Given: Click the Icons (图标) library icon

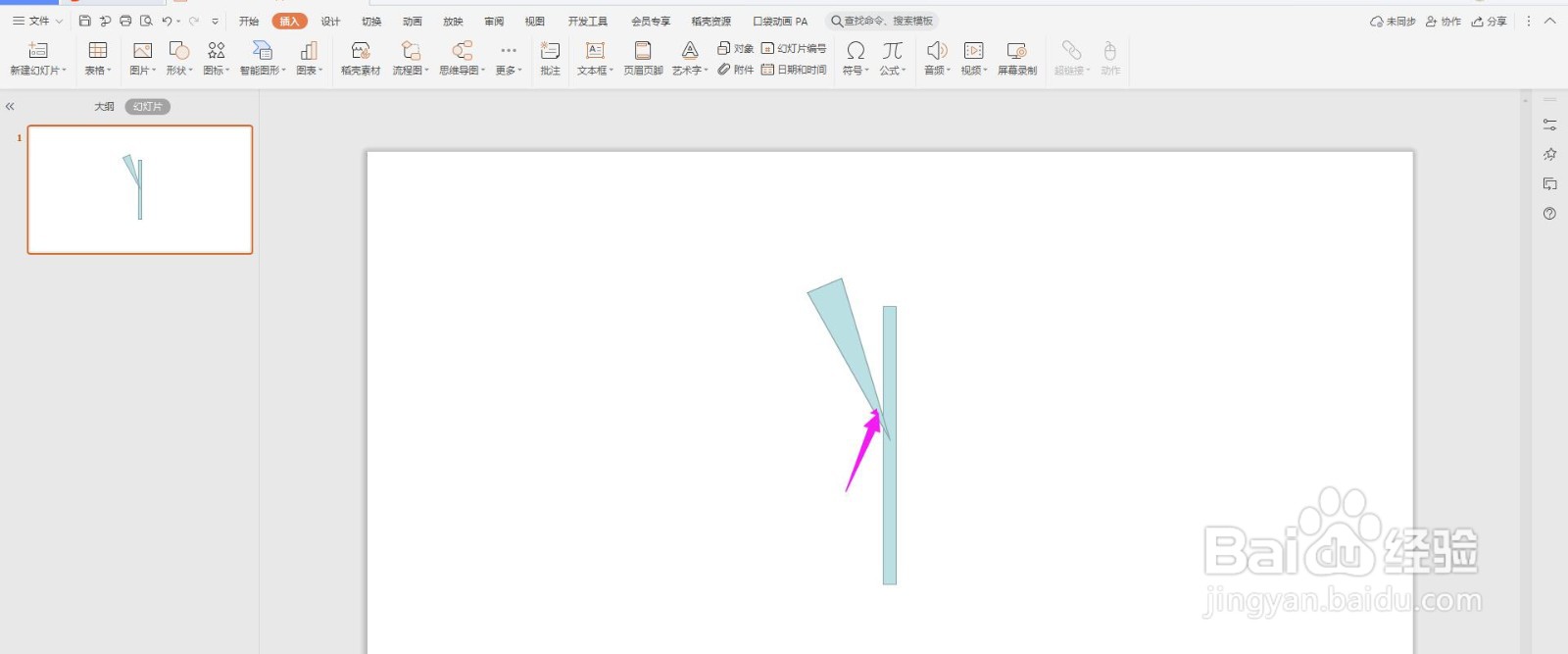Looking at the screenshot, I should (x=217, y=50).
